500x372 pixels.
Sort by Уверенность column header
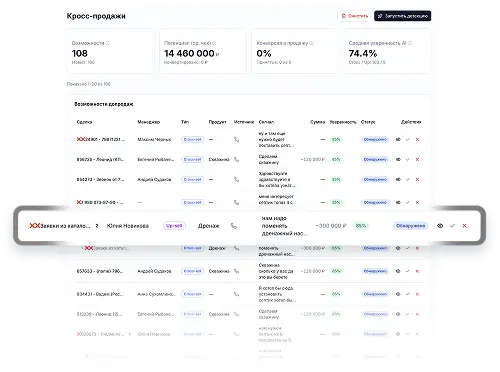pos(343,122)
